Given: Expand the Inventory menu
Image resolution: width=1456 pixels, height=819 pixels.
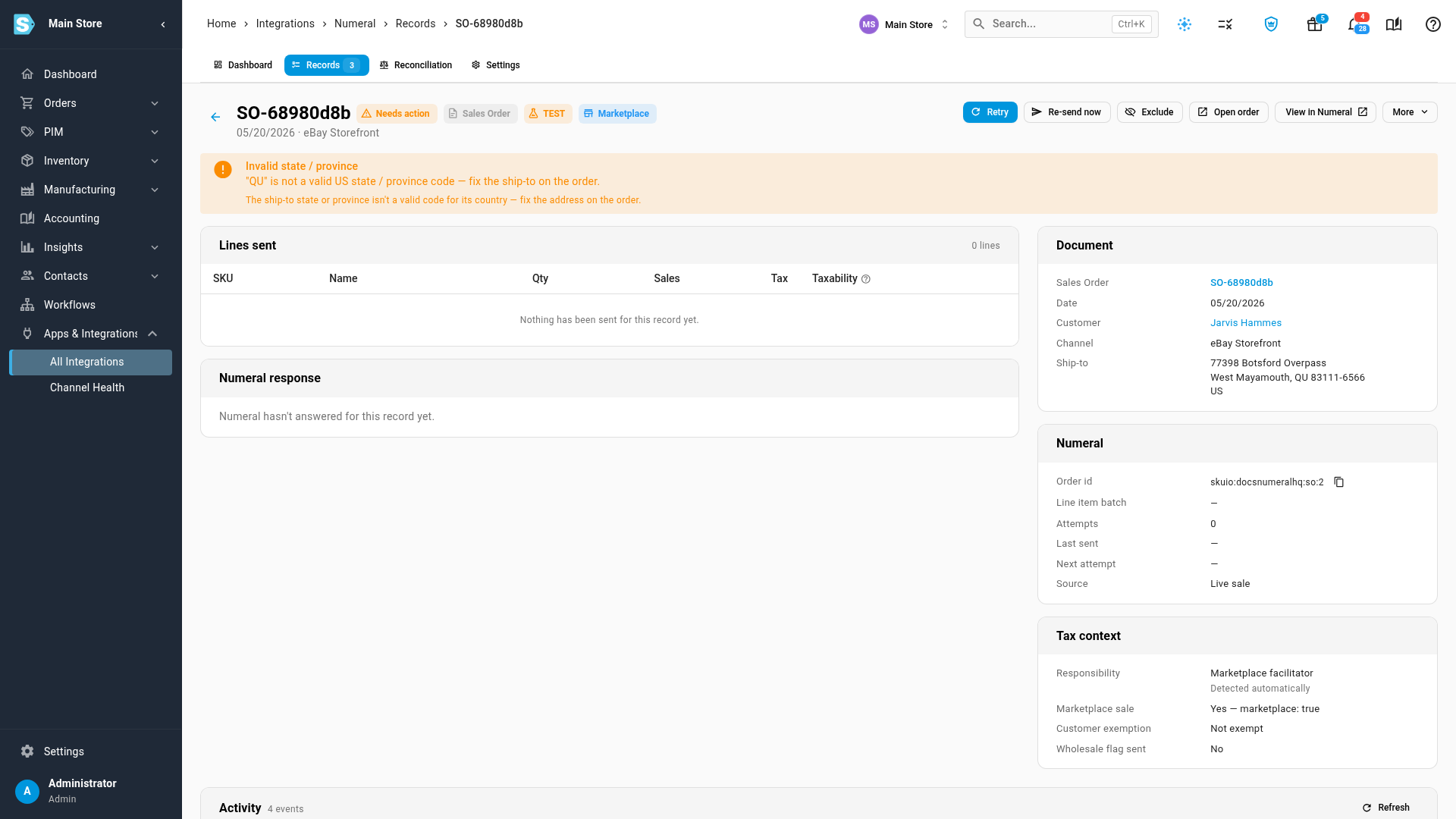Looking at the screenshot, I should click(91, 161).
